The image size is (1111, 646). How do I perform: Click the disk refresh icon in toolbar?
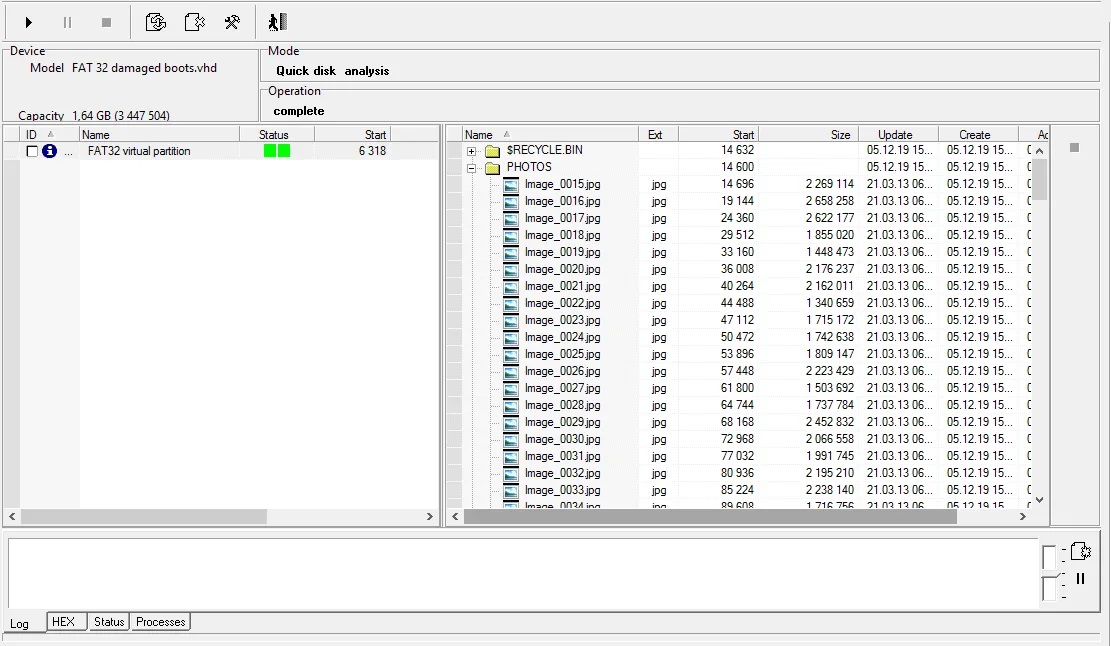[156, 22]
